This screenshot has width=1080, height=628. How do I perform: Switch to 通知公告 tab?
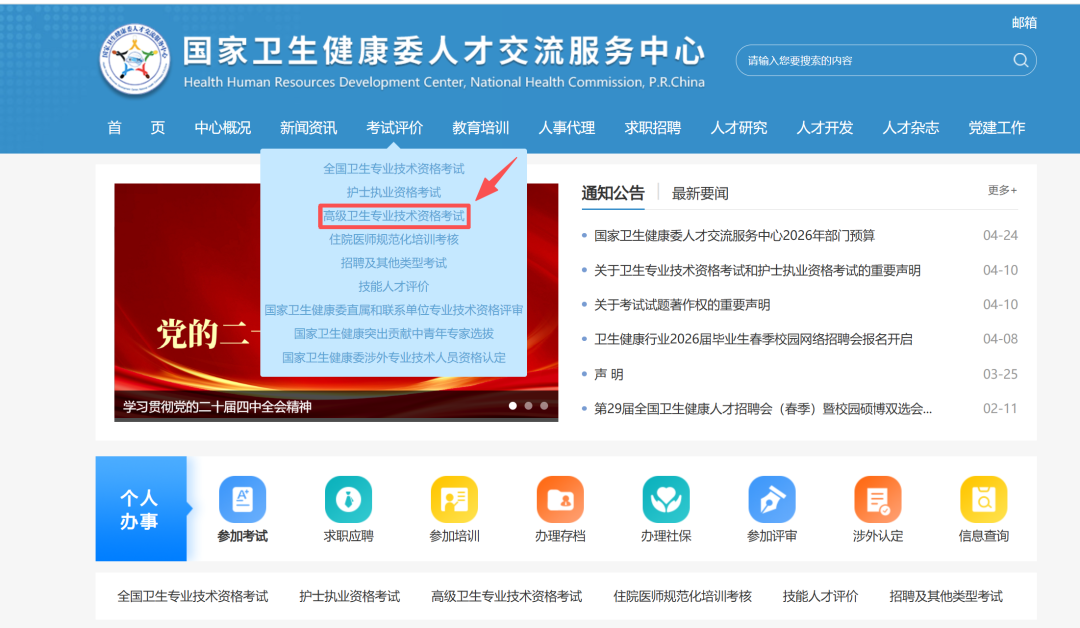613,193
